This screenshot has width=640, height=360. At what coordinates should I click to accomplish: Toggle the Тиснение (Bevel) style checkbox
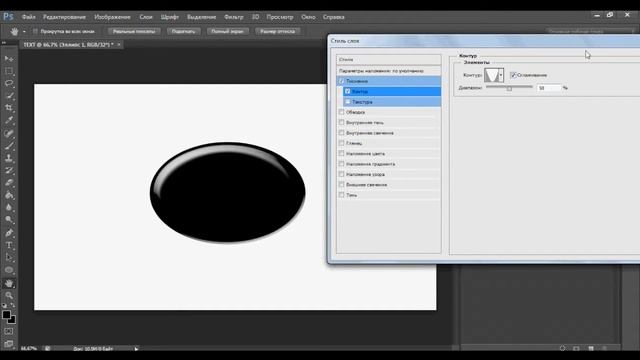click(342, 81)
